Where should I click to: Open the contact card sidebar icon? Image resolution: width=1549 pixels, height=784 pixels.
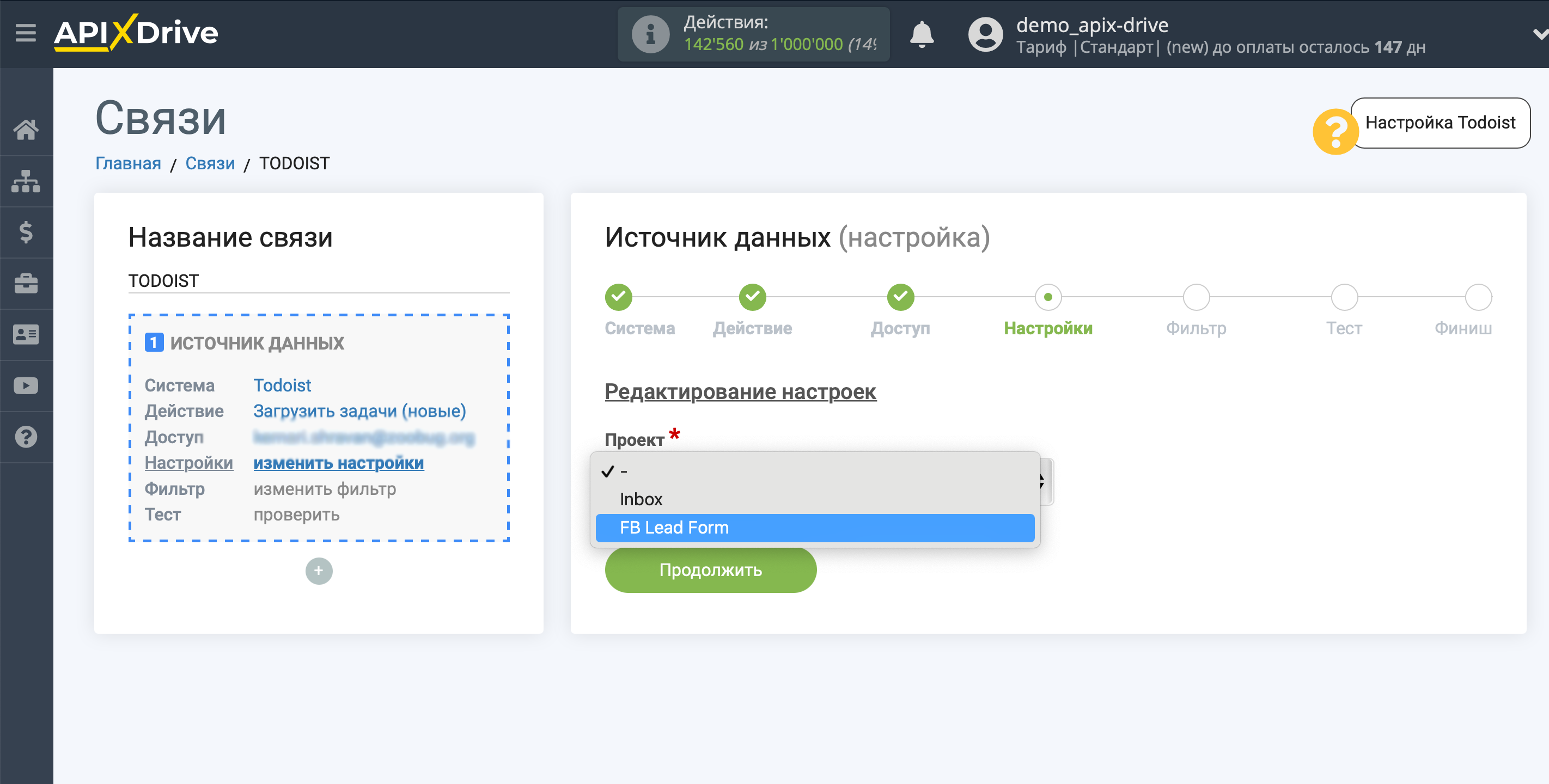(26, 334)
